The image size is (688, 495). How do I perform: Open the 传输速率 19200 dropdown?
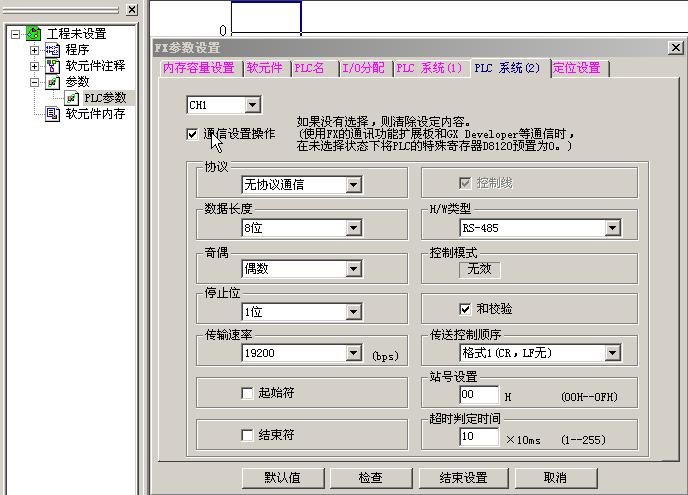(x=353, y=353)
